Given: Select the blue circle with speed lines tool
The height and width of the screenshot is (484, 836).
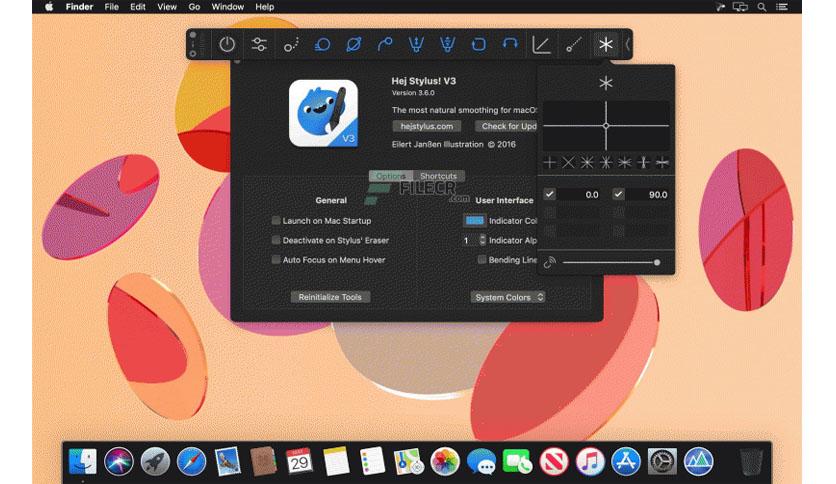Looking at the screenshot, I should 323,44.
